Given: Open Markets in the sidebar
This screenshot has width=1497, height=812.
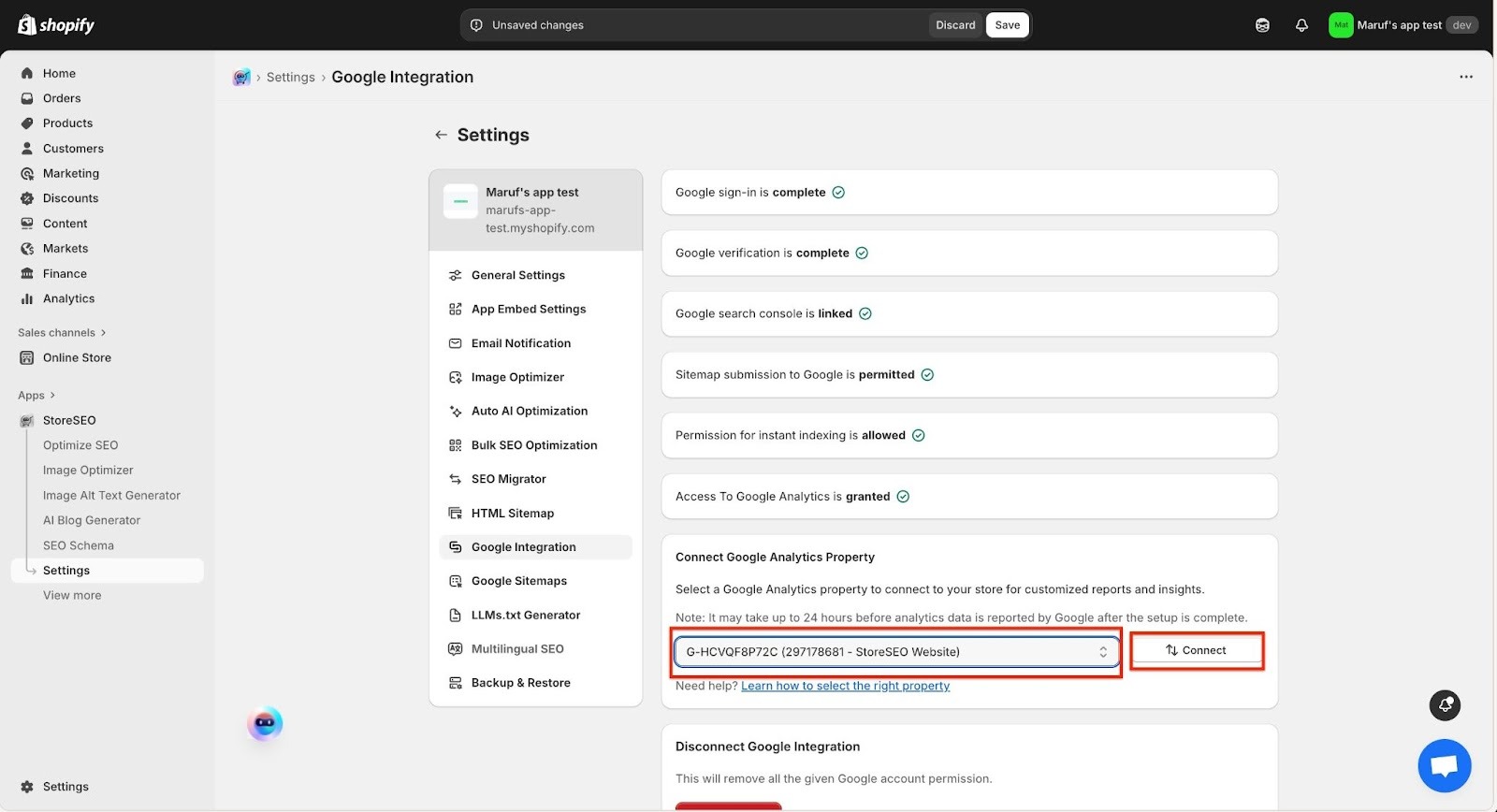Looking at the screenshot, I should tap(65, 248).
